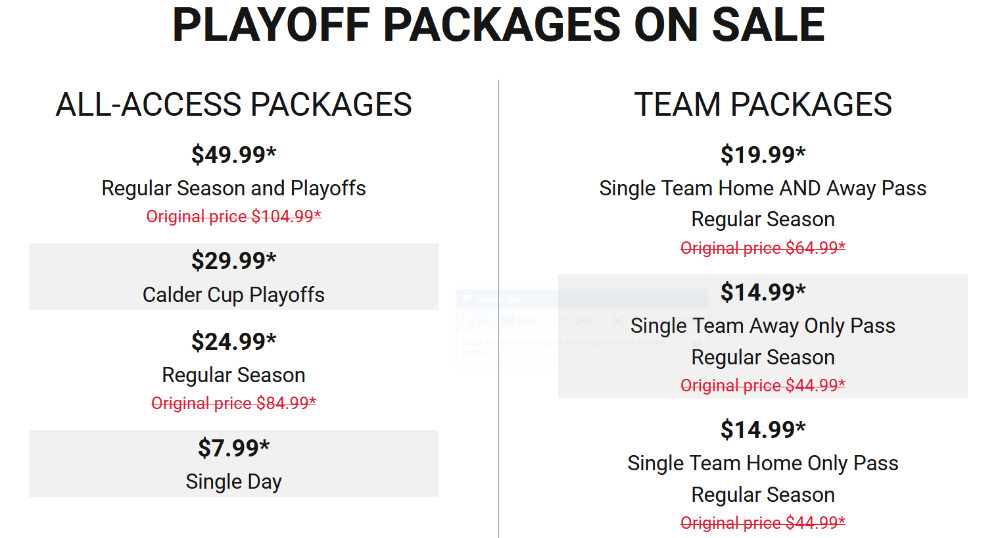This screenshot has height=538, width=1000.
Task: Open the faint Snipping Tool Delay dropdown
Action: pos(583,321)
